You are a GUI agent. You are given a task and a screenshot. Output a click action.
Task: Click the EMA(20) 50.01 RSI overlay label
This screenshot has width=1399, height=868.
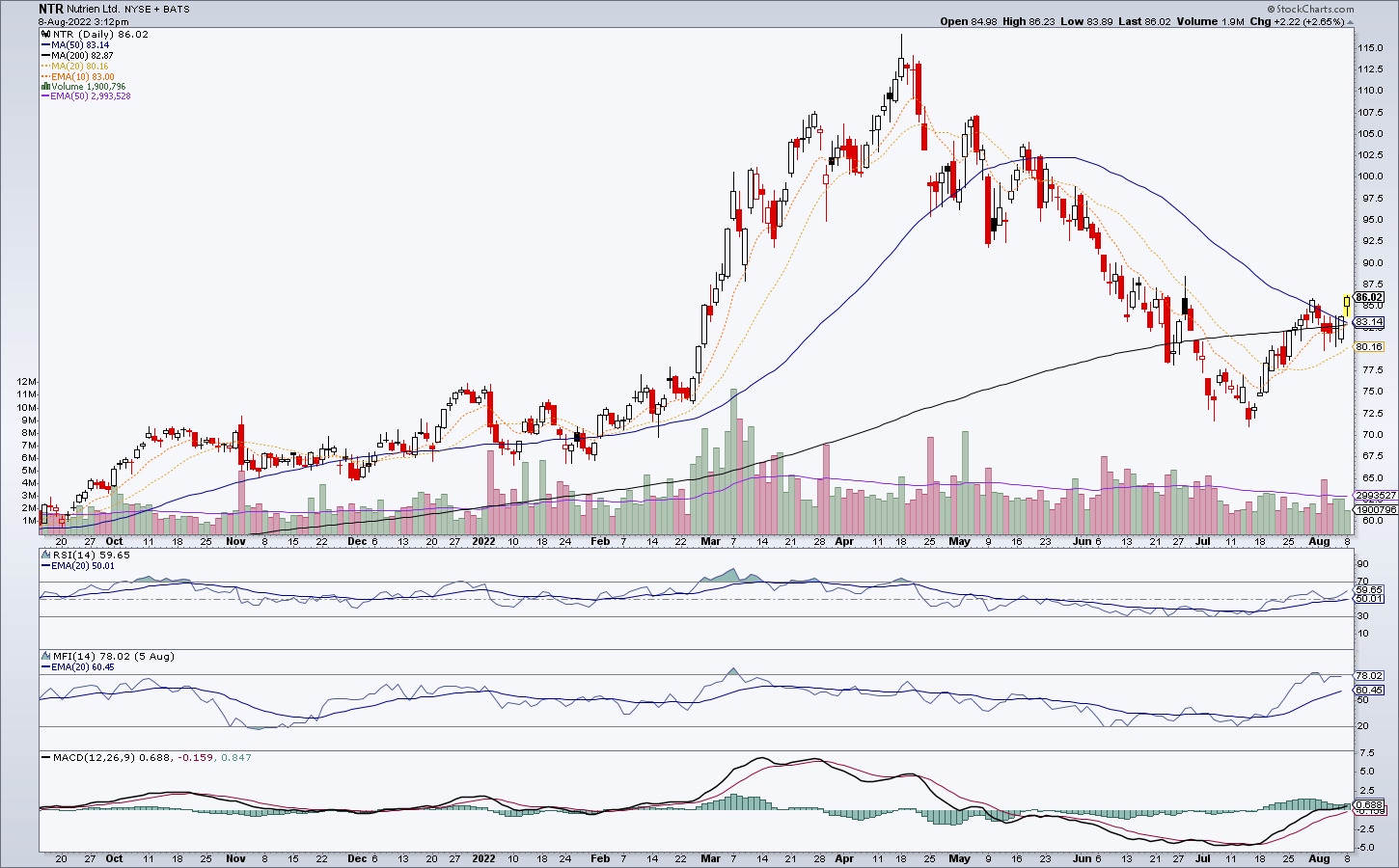click(x=81, y=566)
